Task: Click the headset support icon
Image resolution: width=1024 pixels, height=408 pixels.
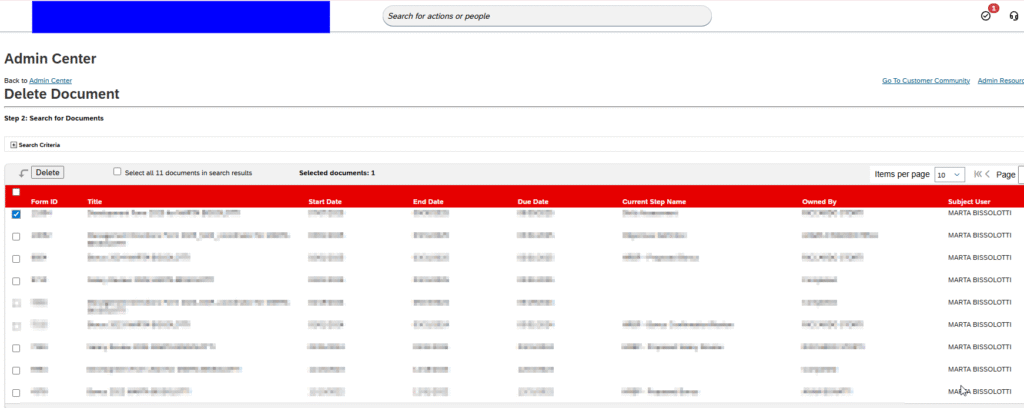Action: pyautogui.click(x=1013, y=16)
